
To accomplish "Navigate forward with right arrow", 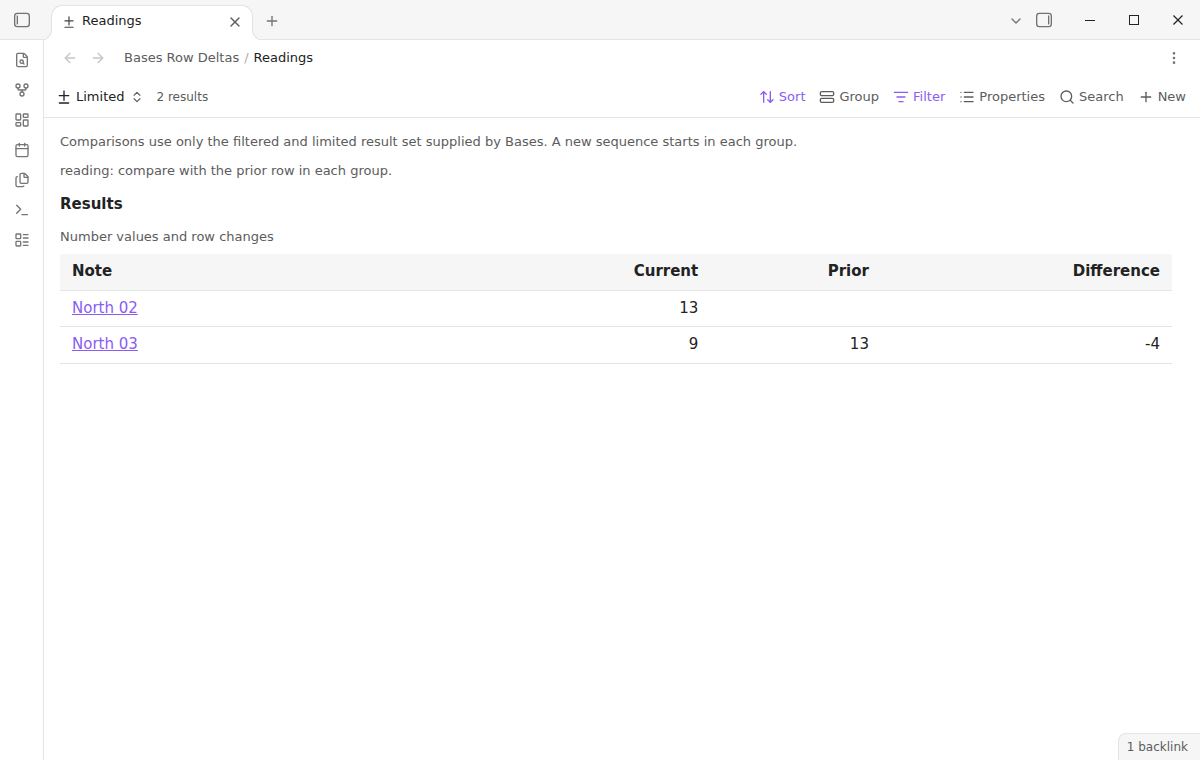I will point(98,58).
